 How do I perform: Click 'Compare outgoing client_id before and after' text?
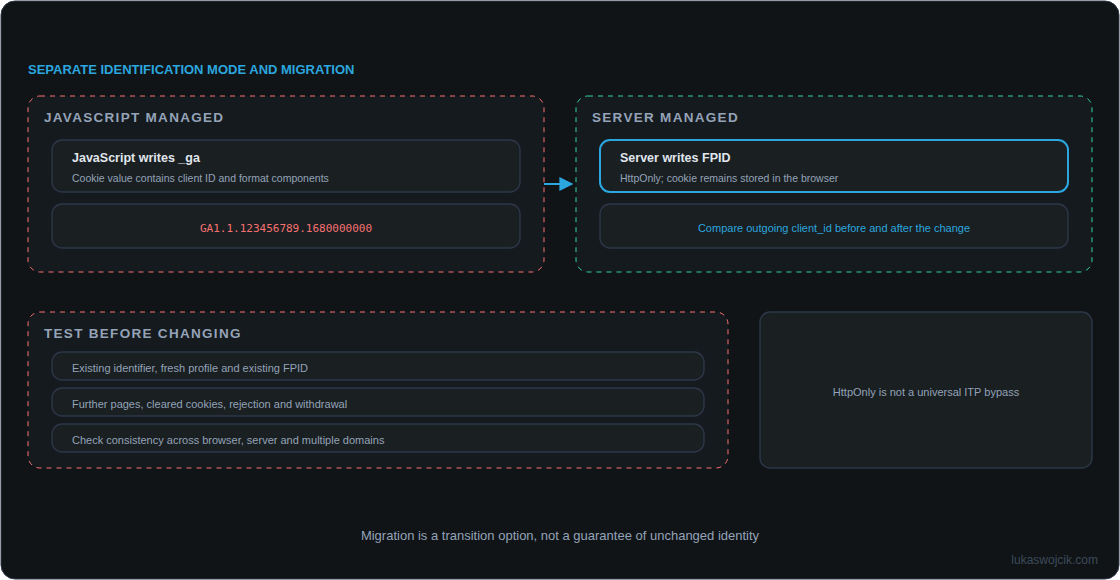click(x=834, y=229)
